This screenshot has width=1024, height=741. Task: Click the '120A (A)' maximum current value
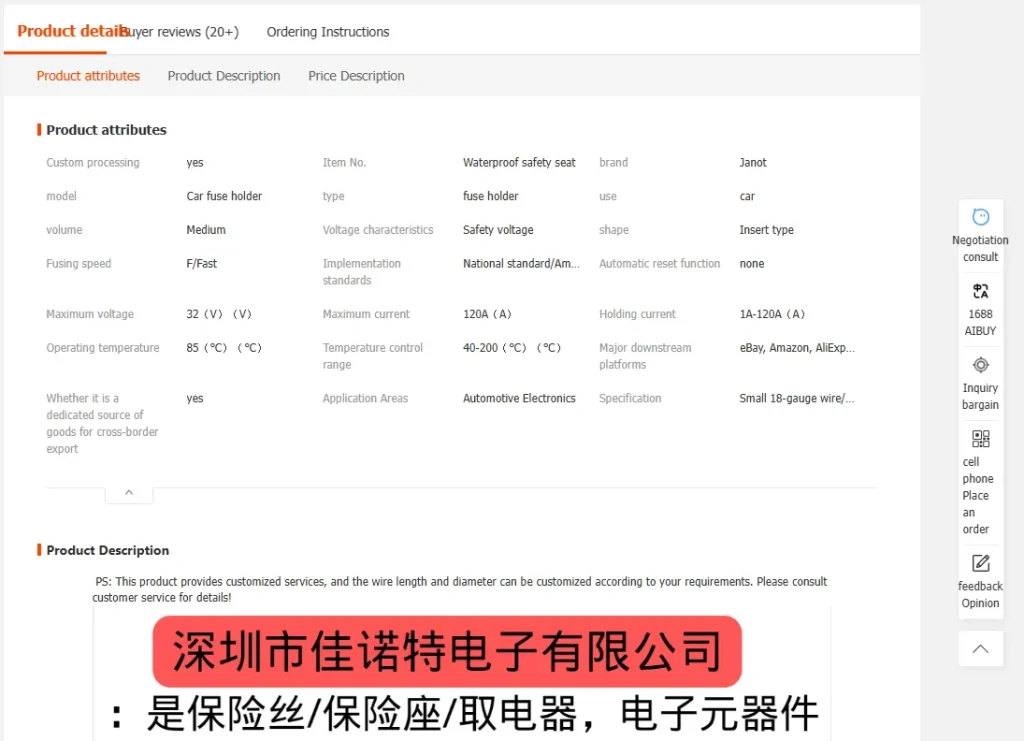487,314
